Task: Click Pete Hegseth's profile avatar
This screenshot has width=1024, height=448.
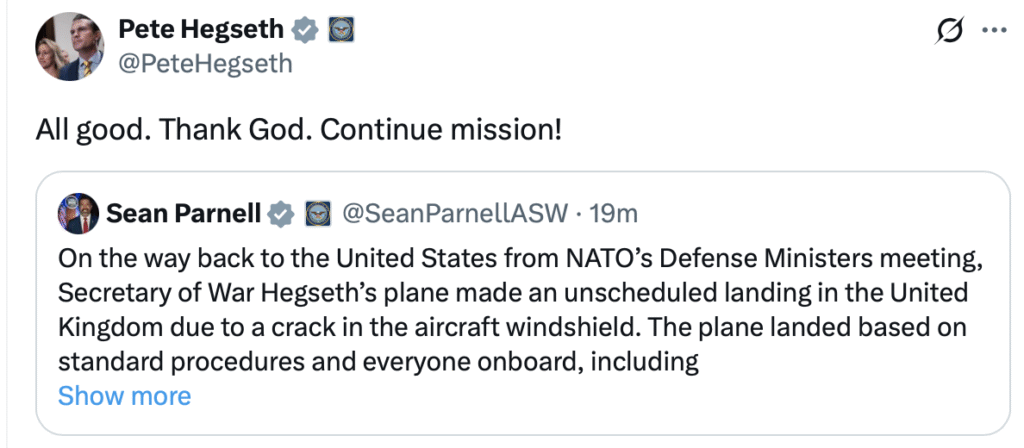Action: pyautogui.click(x=69, y=49)
